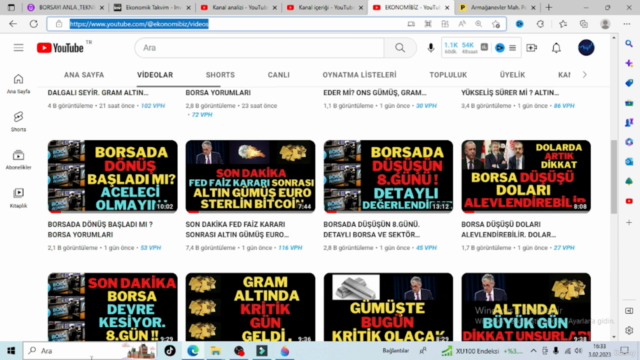Add a new Edge sidebar app with plus
640x360 pixels.
click(629, 222)
